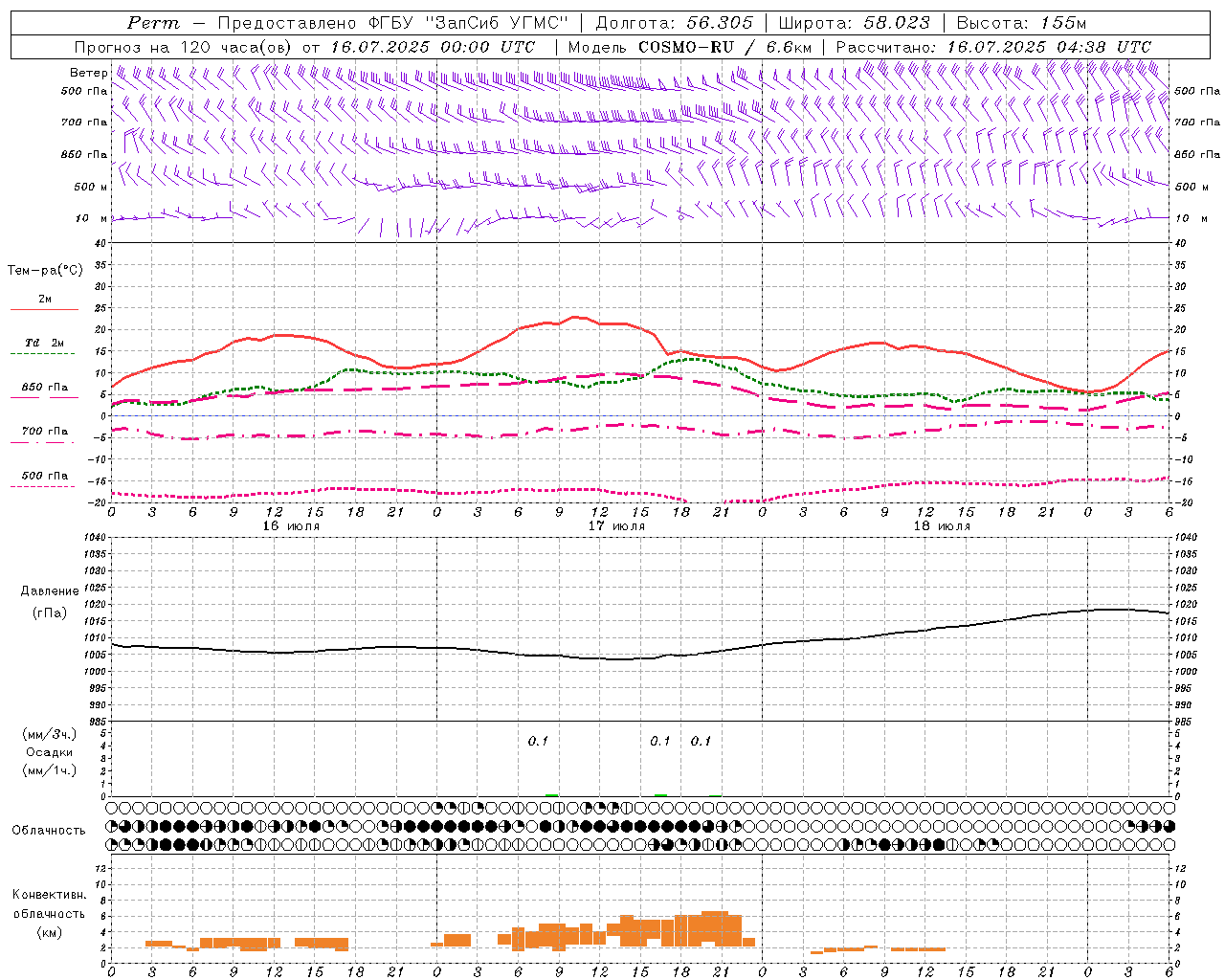Click the "Высота: 155м" header field
The width and height of the screenshot is (1225, 980).
click(1021, 23)
